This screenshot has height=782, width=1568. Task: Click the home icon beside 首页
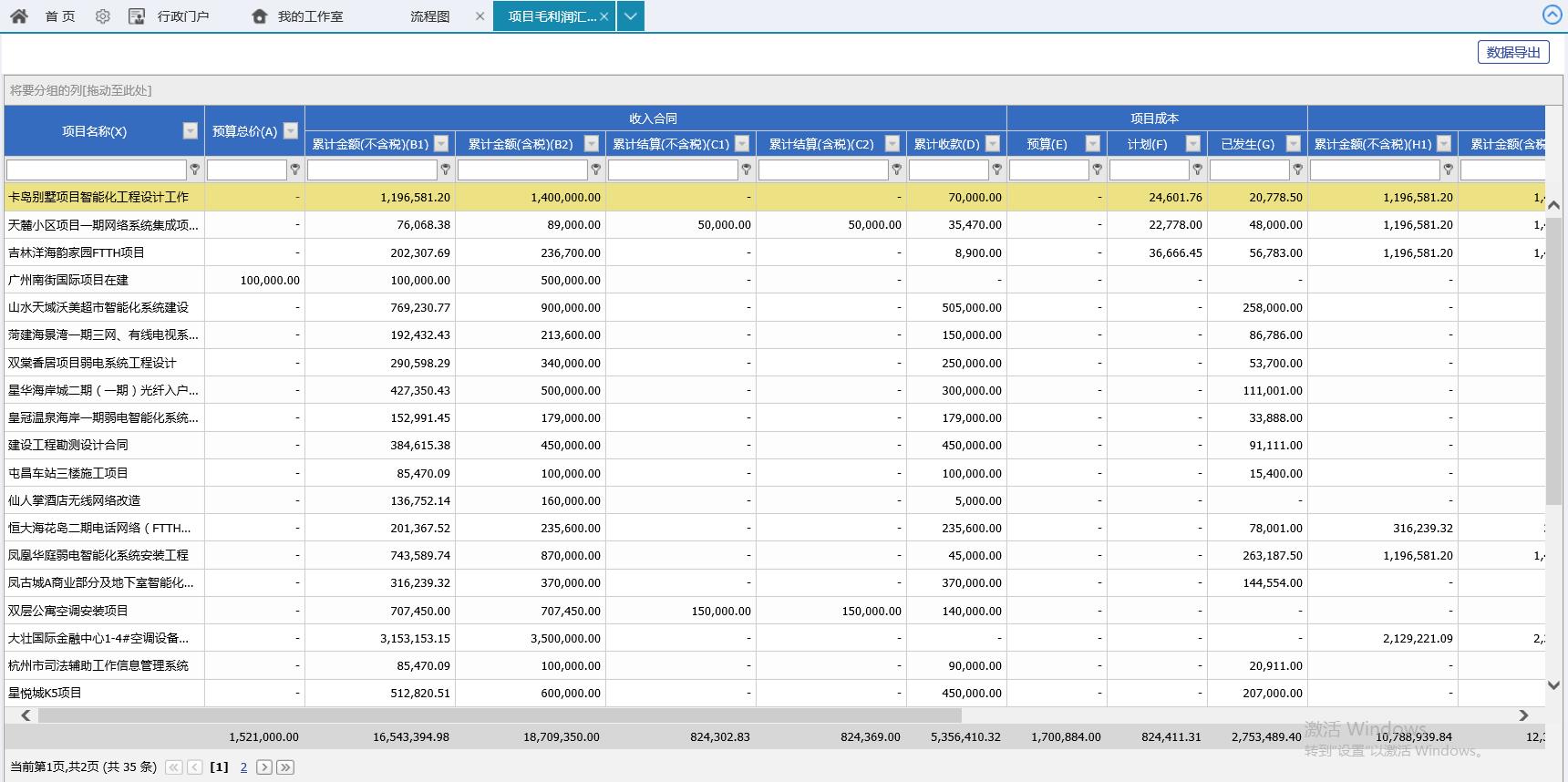pos(19,16)
